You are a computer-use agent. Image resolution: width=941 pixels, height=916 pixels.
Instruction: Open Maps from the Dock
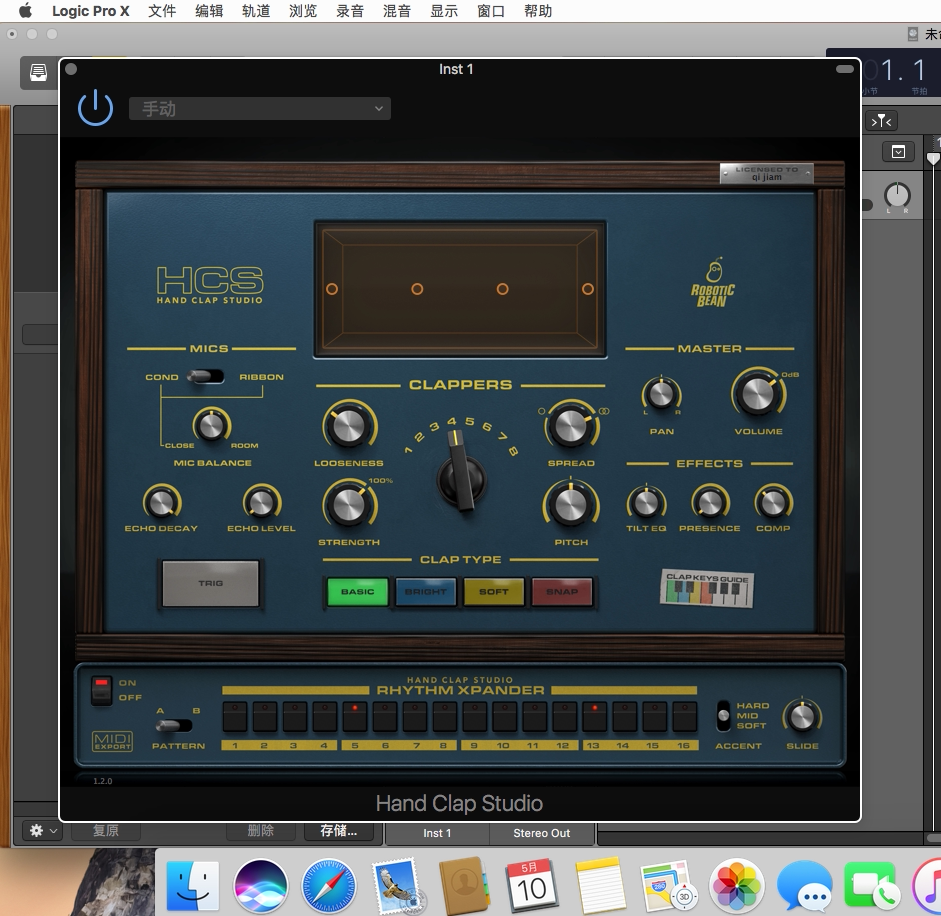coord(667,887)
